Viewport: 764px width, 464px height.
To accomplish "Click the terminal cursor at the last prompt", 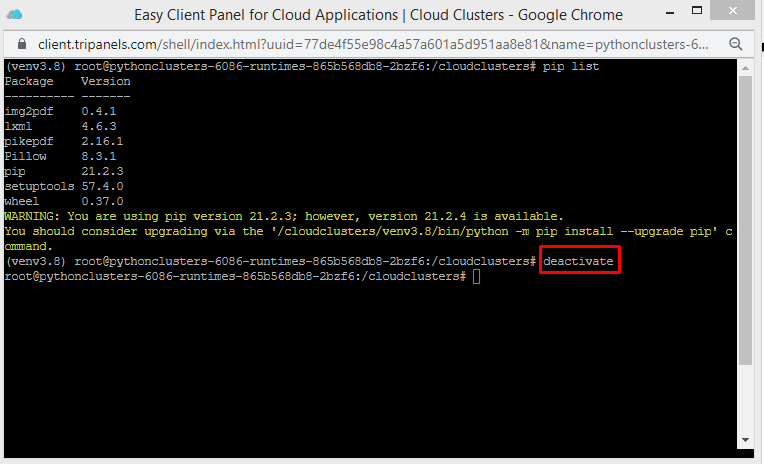I will pos(477,276).
